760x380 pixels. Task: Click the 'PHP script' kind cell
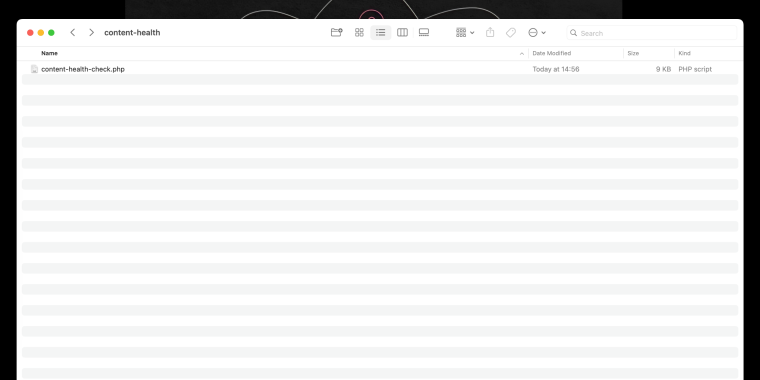tap(695, 69)
